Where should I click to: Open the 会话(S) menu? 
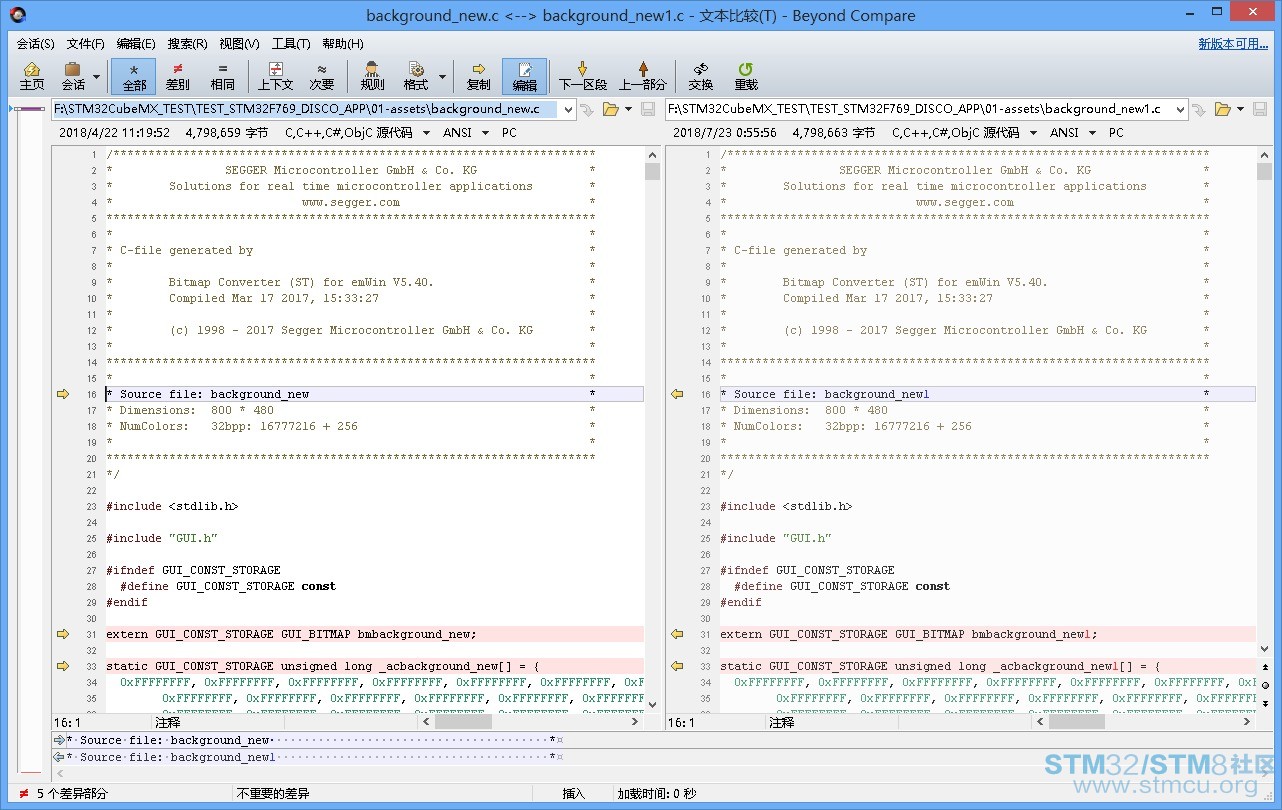pyautogui.click(x=36, y=44)
